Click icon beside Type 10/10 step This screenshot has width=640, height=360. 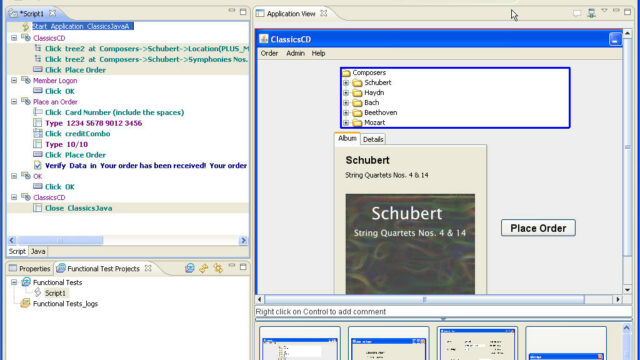pyautogui.click(x=38, y=144)
